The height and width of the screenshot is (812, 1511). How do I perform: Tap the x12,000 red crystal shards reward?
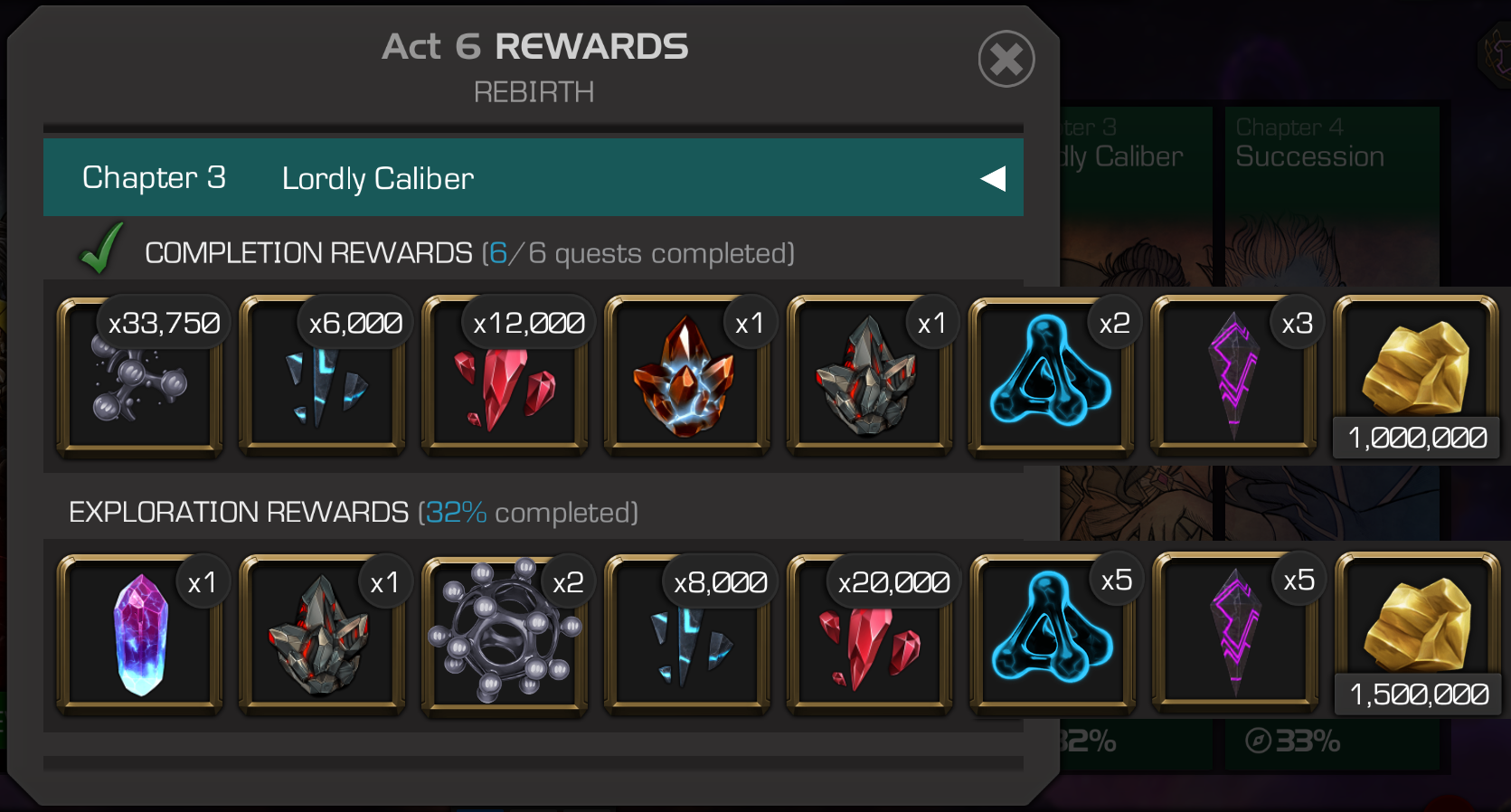tap(505, 374)
